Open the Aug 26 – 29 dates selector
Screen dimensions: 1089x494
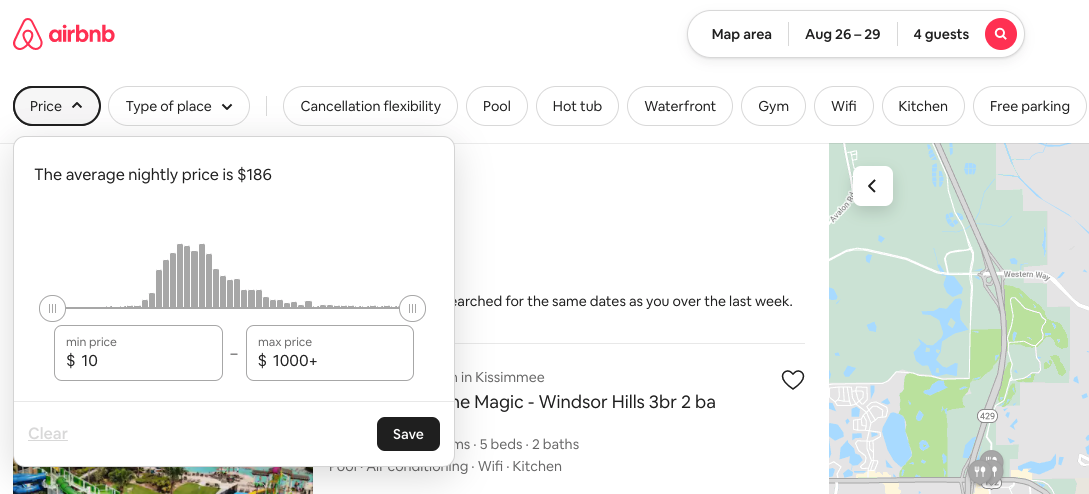pos(842,35)
